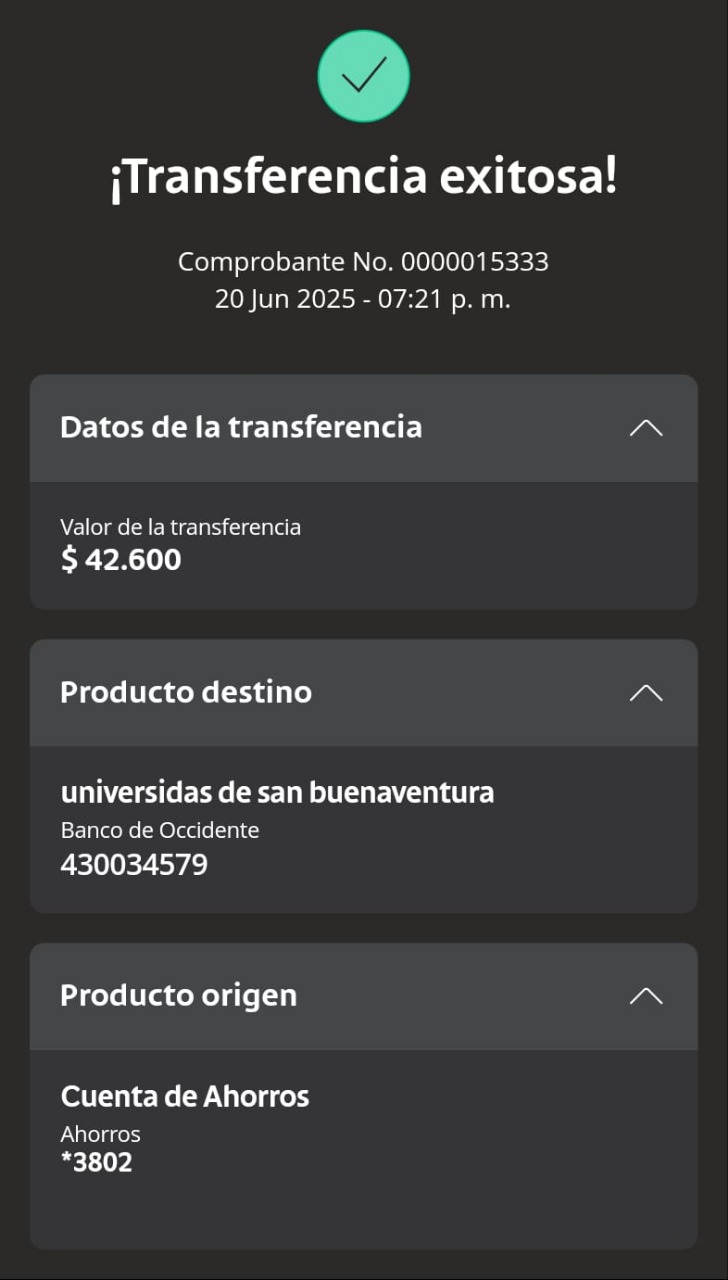Viewport: 728px width, 1280px height.
Task: Click the green success checkmark icon
Action: [x=364, y=76]
